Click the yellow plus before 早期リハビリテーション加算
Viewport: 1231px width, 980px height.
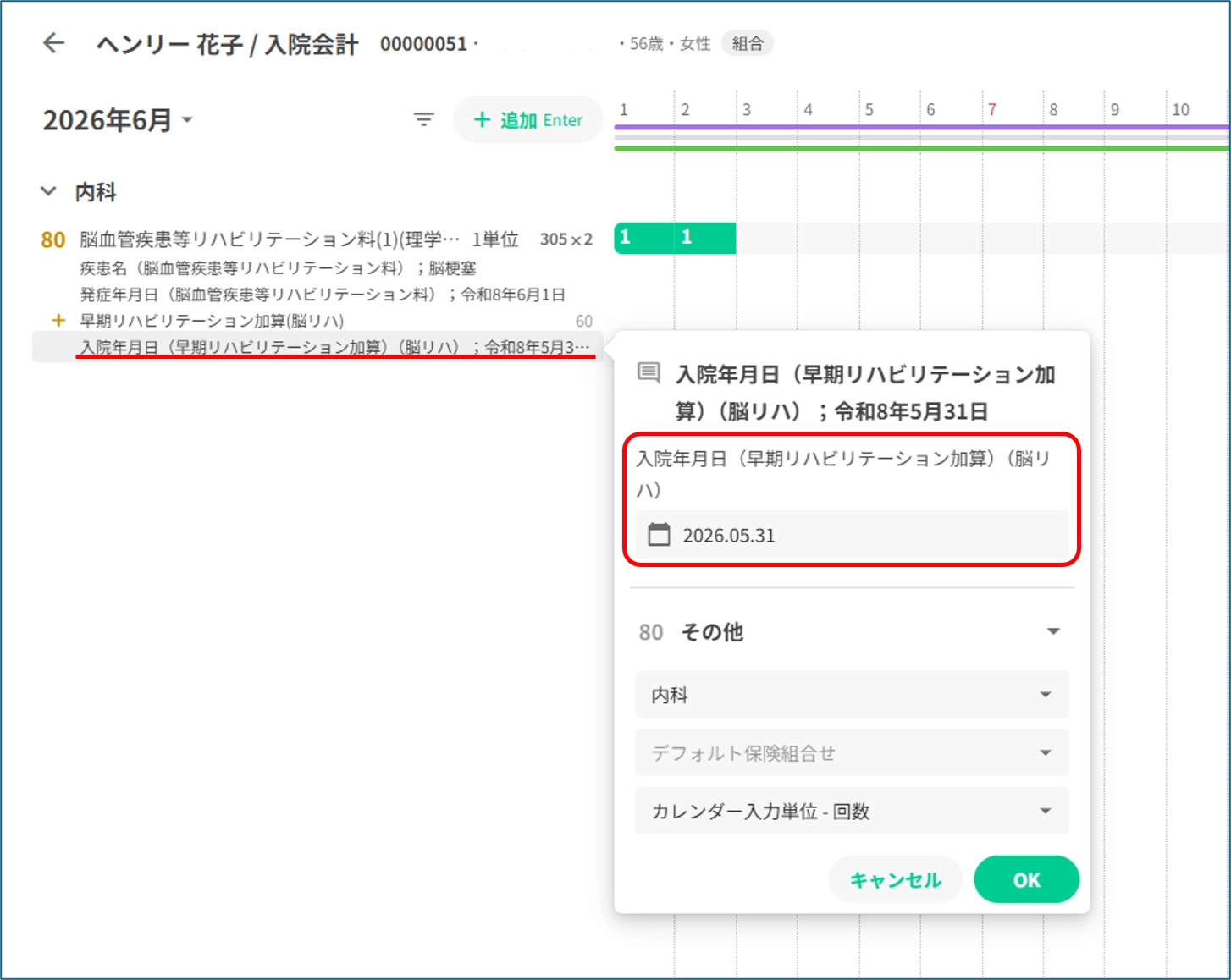pyautogui.click(x=58, y=321)
